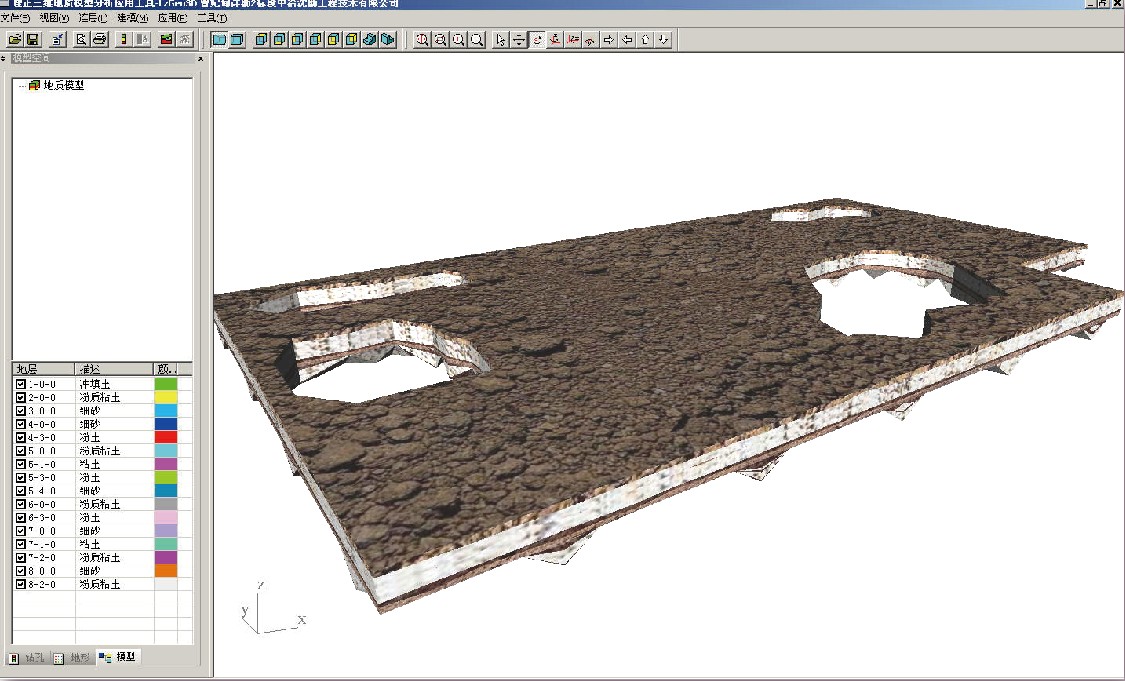1125x681 pixels.
Task: Click the Print icon in toolbar
Action: (100, 40)
